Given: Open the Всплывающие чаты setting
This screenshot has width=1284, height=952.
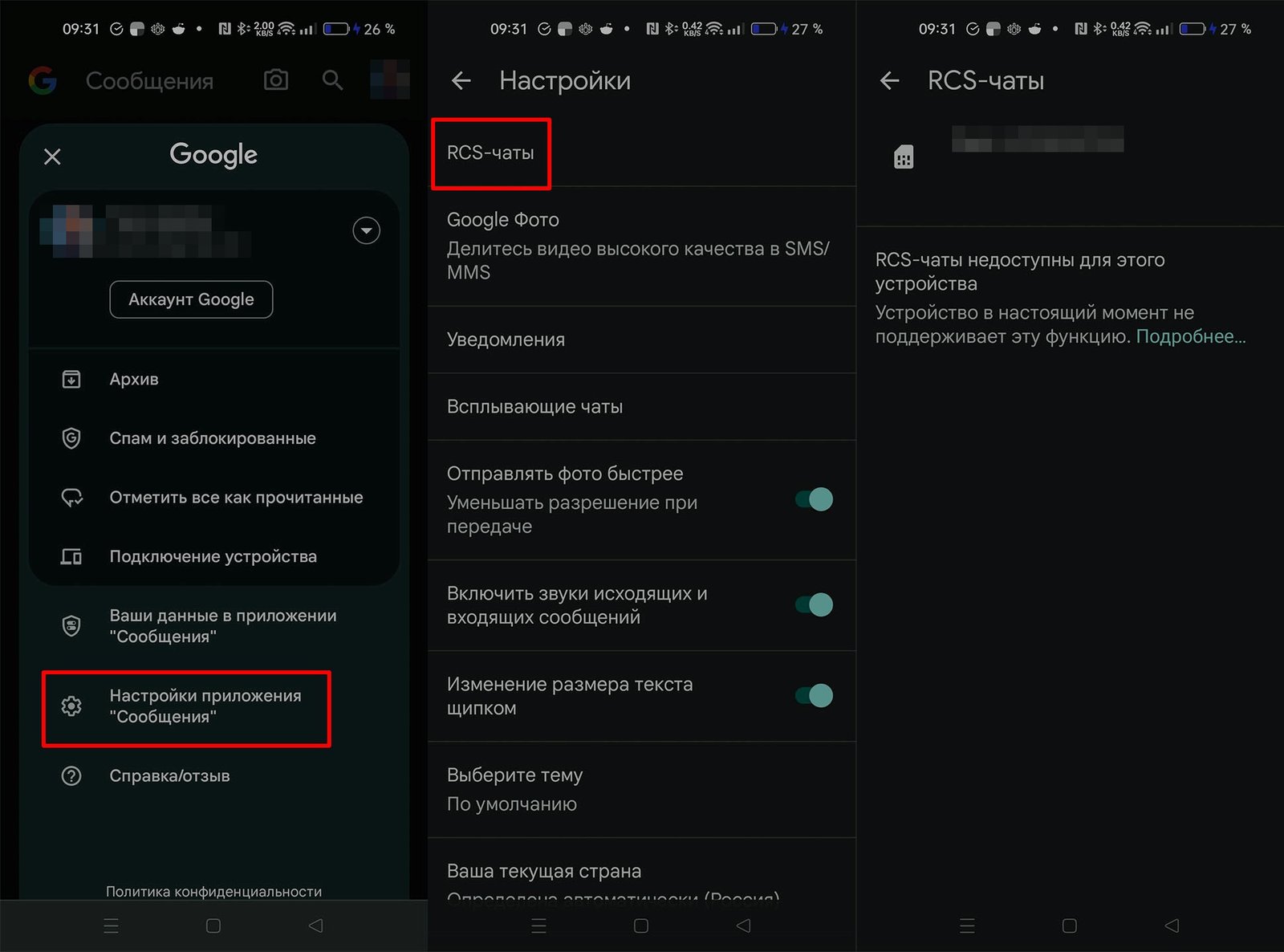Looking at the screenshot, I should tap(642, 407).
